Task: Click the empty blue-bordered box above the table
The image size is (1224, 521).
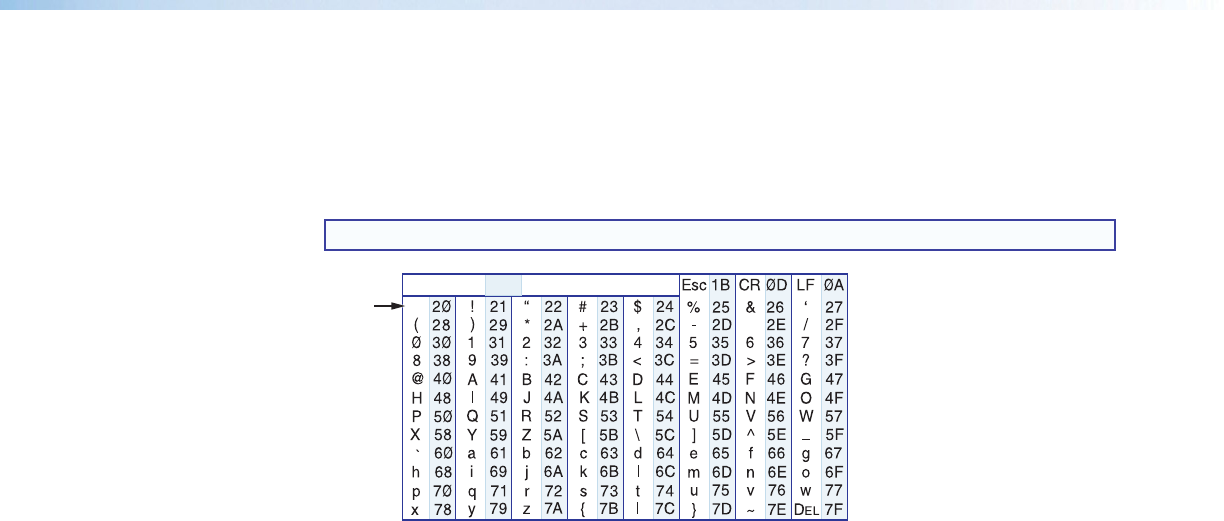Action: coord(719,234)
